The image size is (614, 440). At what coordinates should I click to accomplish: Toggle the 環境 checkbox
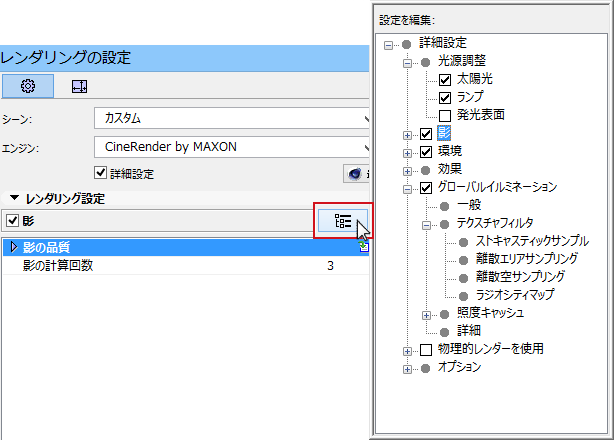tap(426, 152)
